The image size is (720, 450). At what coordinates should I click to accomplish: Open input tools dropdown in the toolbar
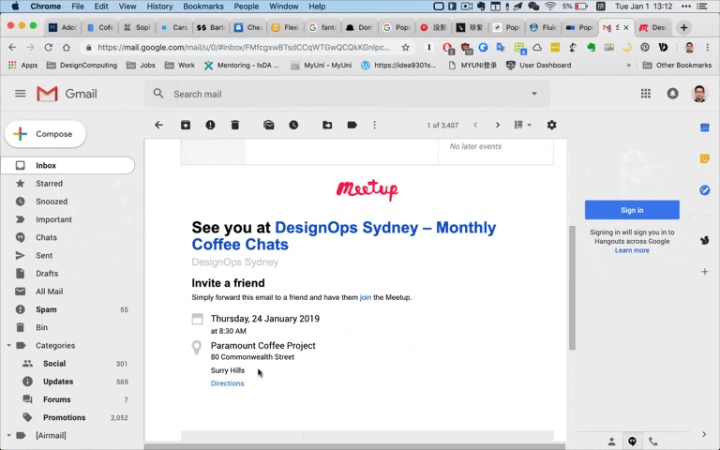pos(521,125)
